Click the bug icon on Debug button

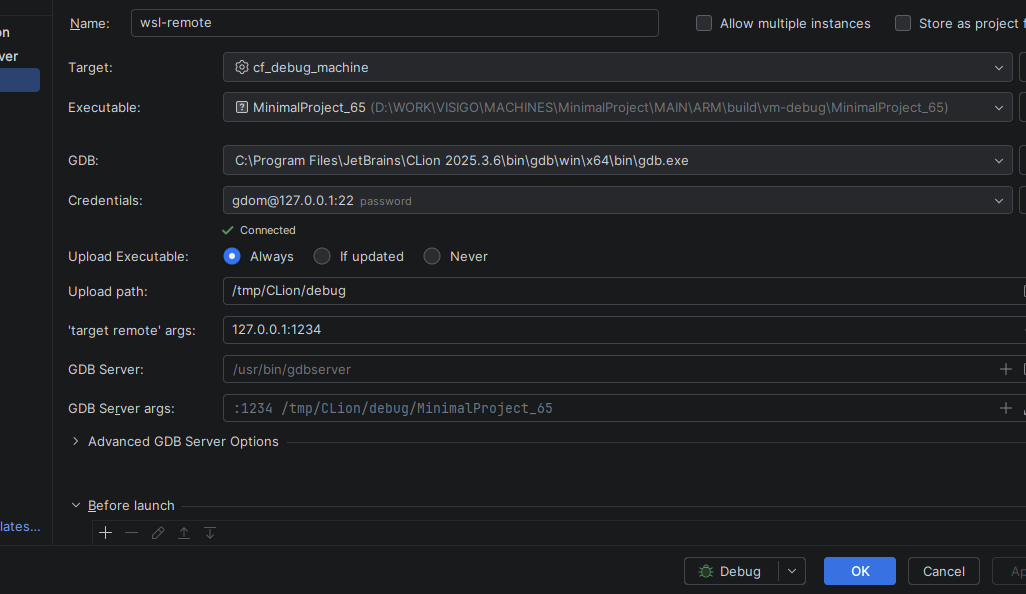coord(705,571)
